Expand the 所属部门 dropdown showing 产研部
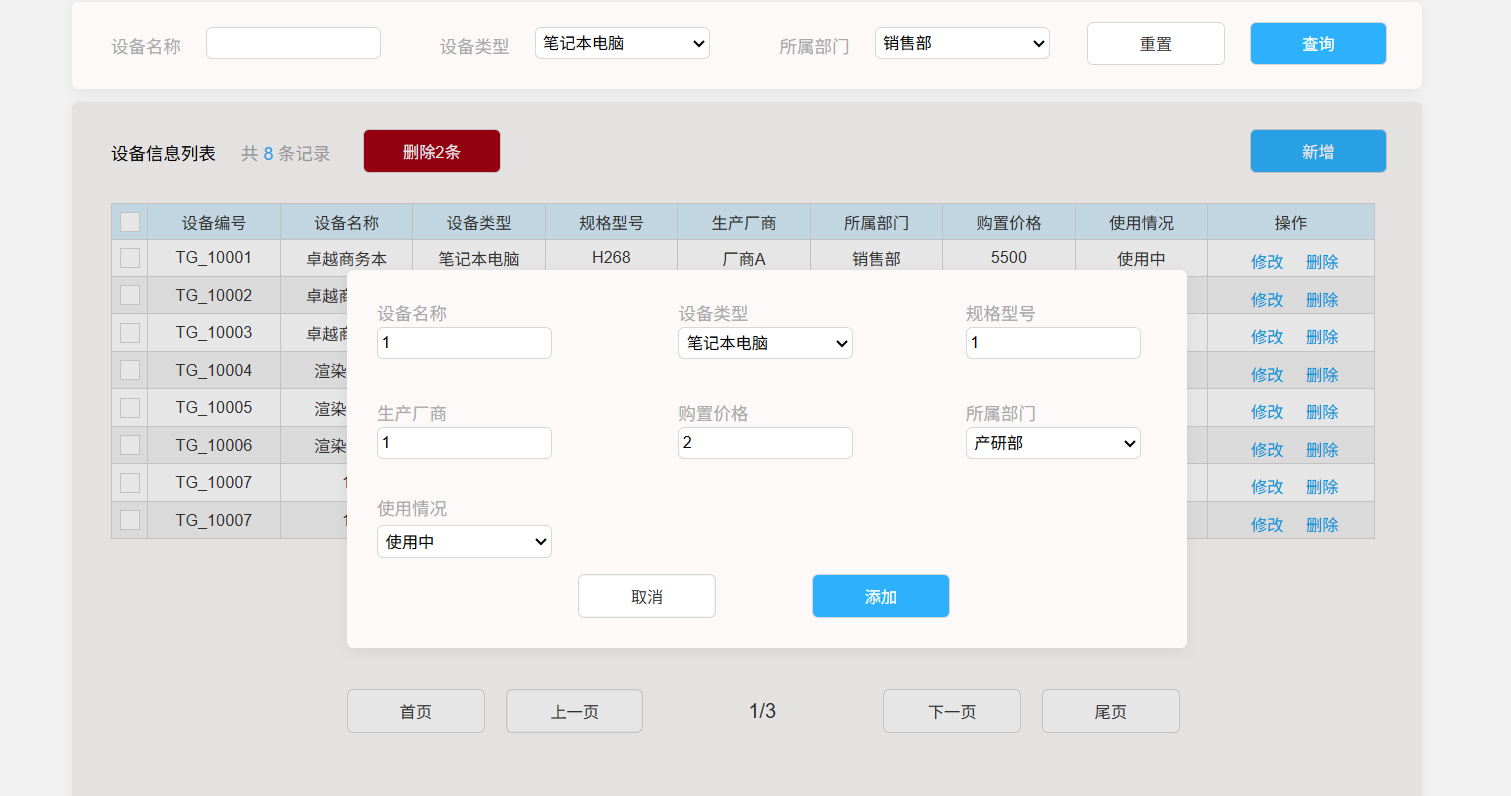The width and height of the screenshot is (1511, 796). [1053, 443]
